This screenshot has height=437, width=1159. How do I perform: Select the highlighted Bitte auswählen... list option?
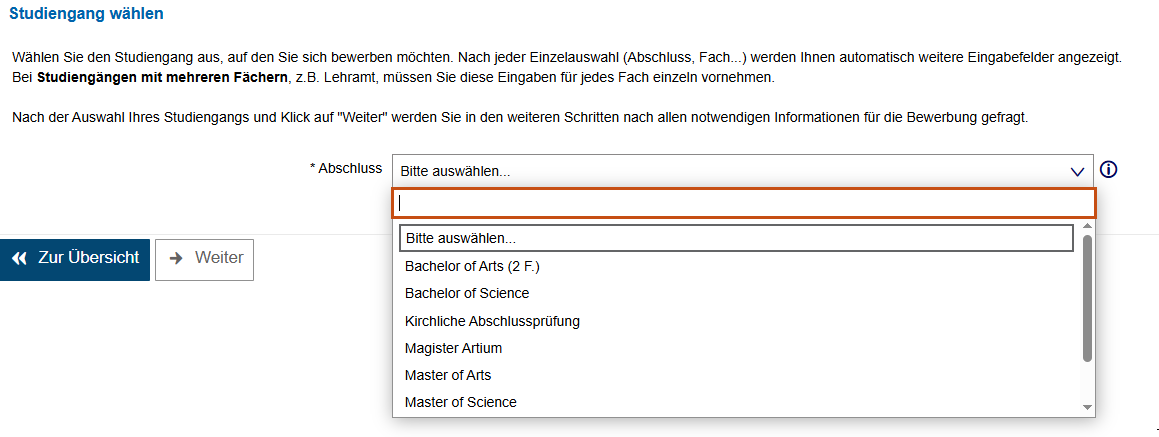(x=736, y=238)
